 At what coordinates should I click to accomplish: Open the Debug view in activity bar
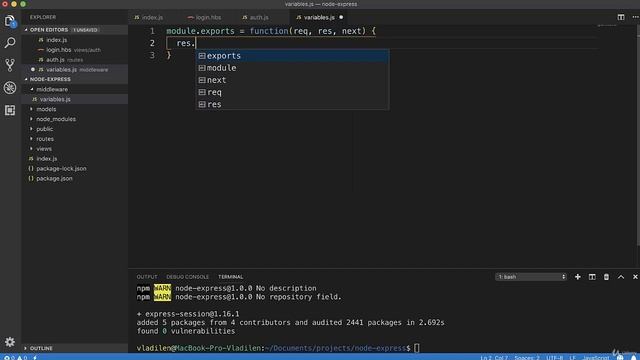(x=10, y=88)
